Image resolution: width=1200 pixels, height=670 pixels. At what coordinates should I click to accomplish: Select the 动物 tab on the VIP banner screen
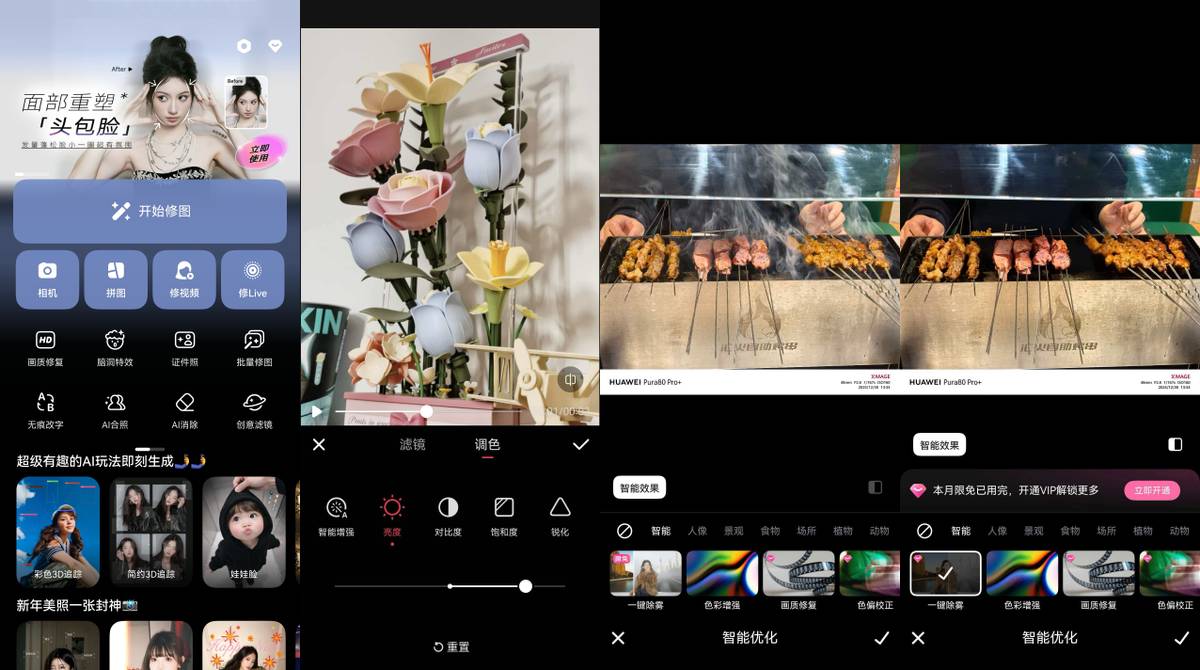pyautogui.click(x=1179, y=531)
